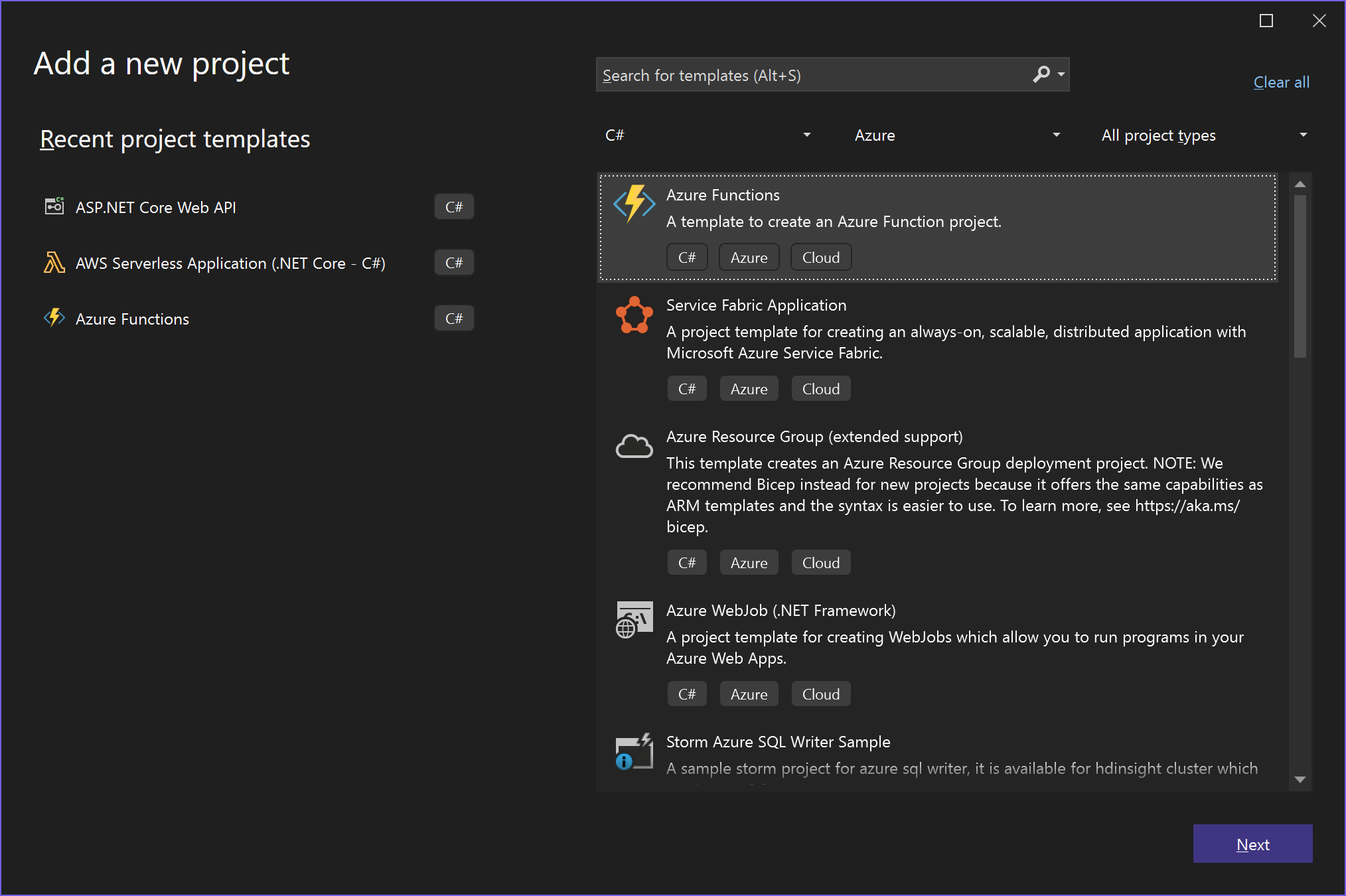
Task: Click recent Azure Functions template icon
Action: 54,318
